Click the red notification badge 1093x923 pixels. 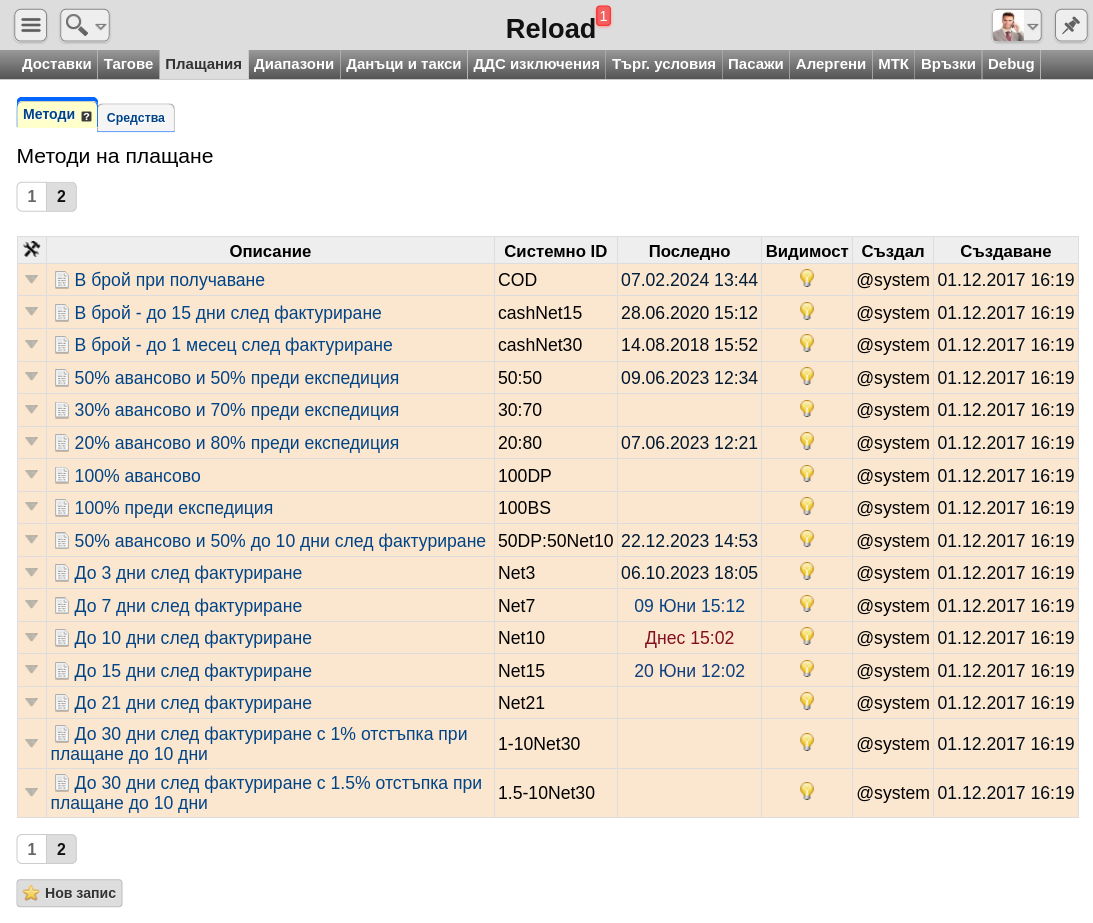point(603,16)
